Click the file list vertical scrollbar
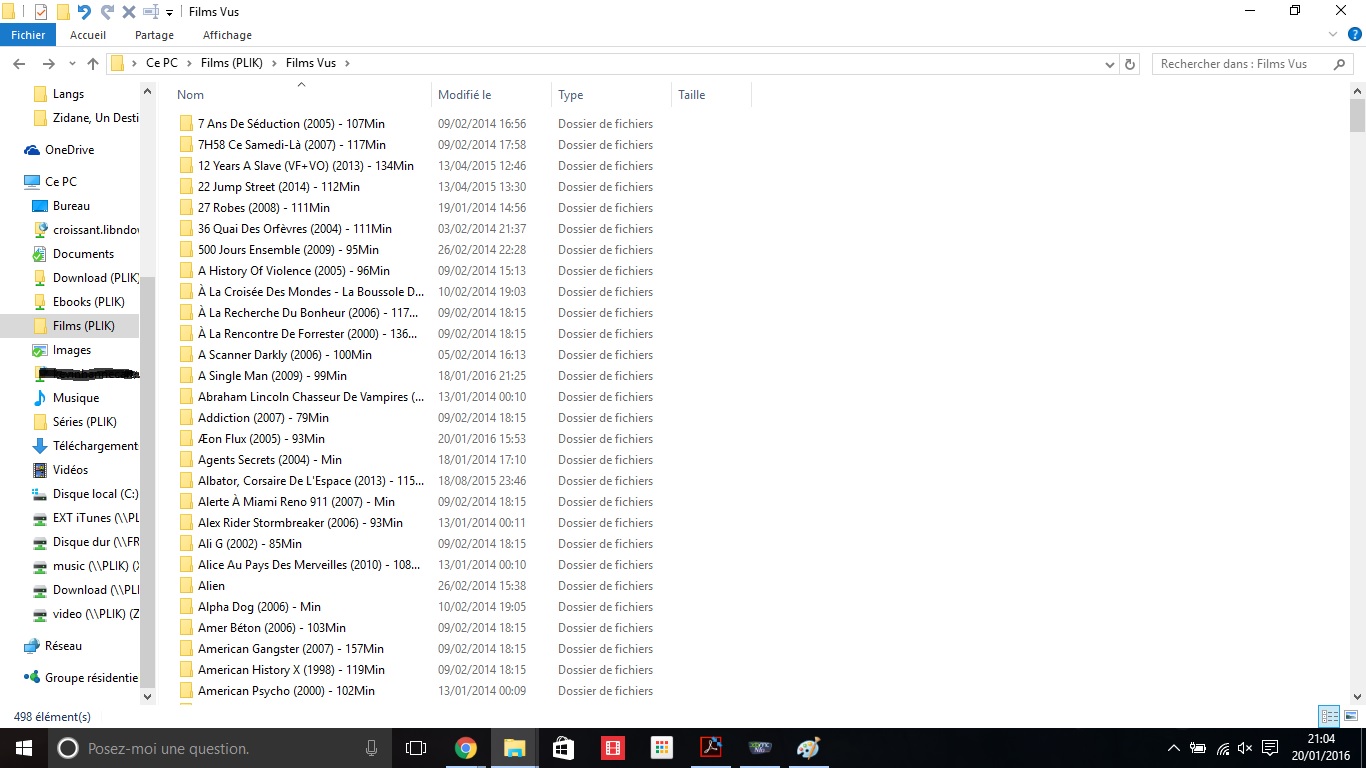Screen dimensions: 1366x768 click(x=1357, y=400)
